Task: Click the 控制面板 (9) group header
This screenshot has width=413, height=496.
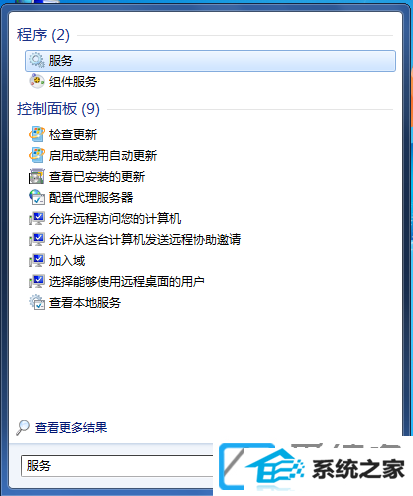Action: click(58, 109)
